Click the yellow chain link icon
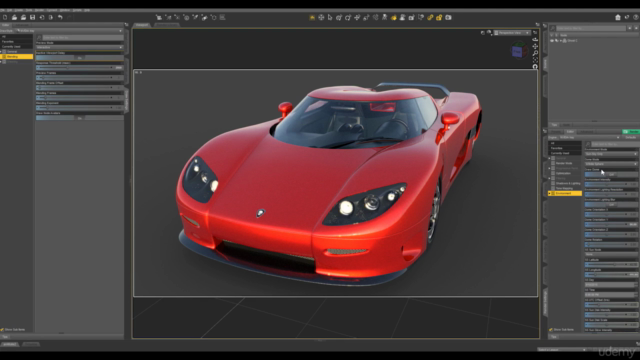 tap(430, 18)
